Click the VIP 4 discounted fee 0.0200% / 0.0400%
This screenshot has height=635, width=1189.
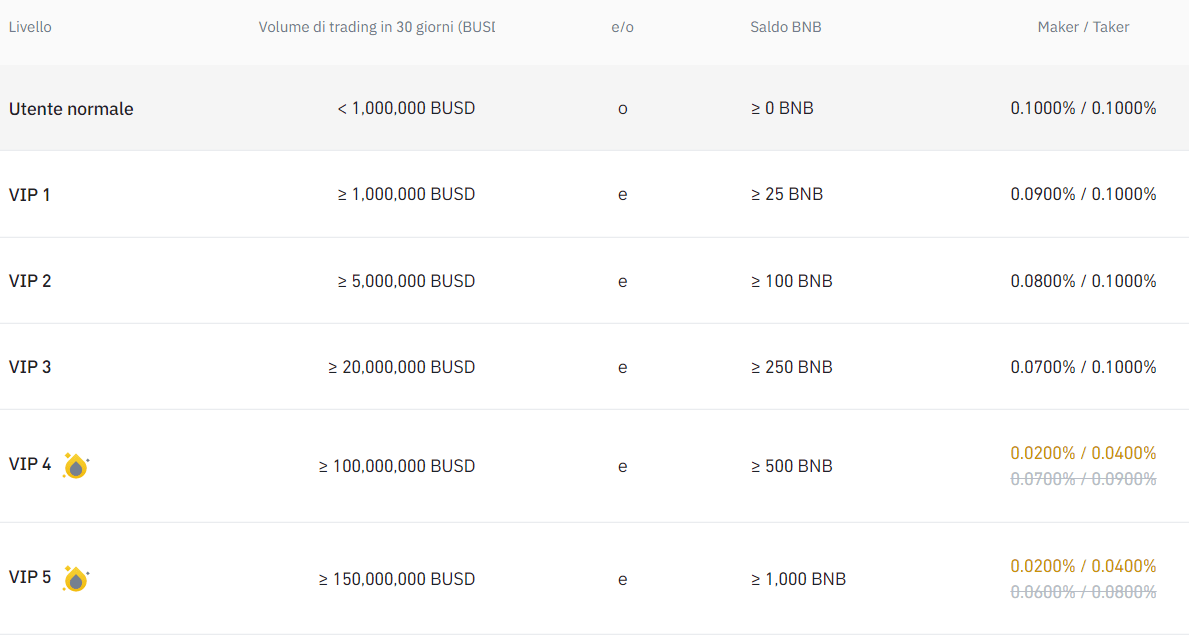point(1083,453)
